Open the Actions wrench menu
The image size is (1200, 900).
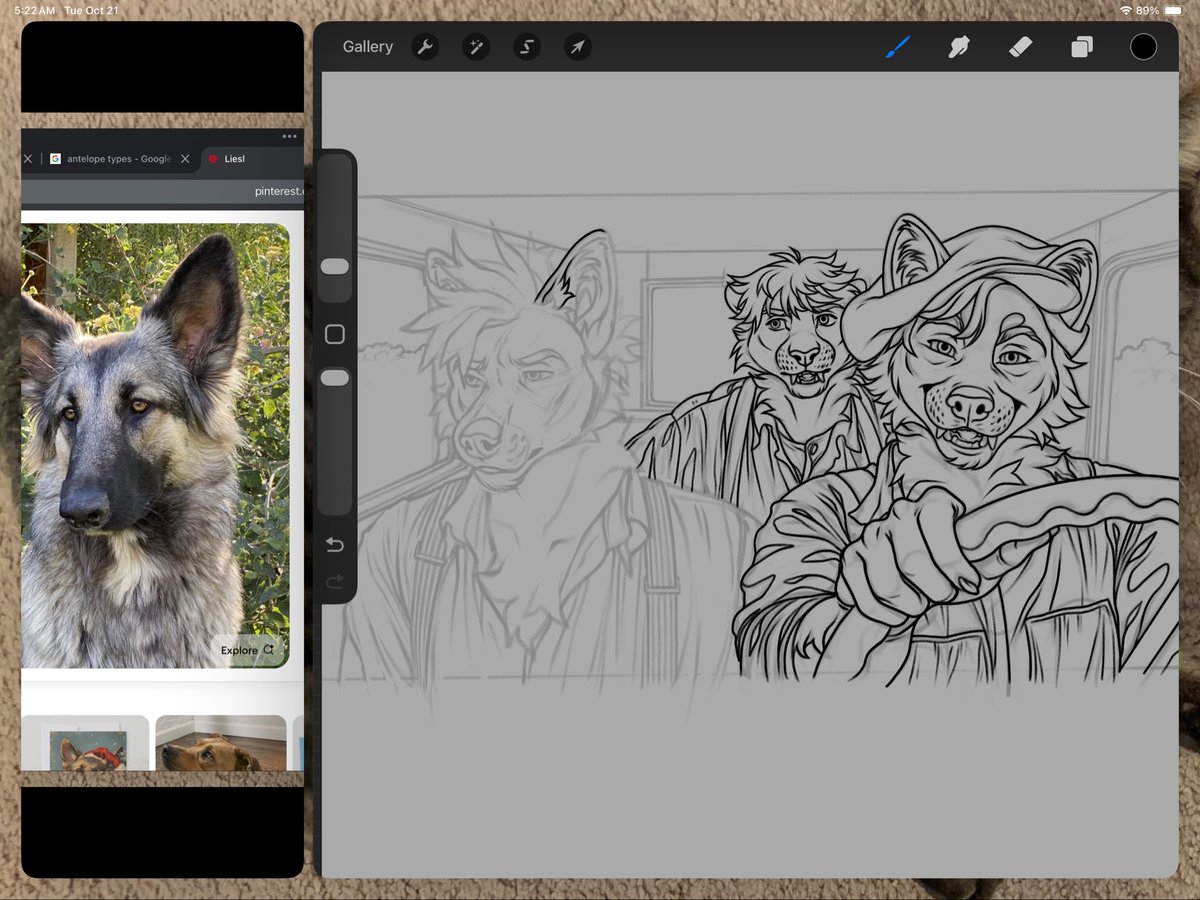425,47
